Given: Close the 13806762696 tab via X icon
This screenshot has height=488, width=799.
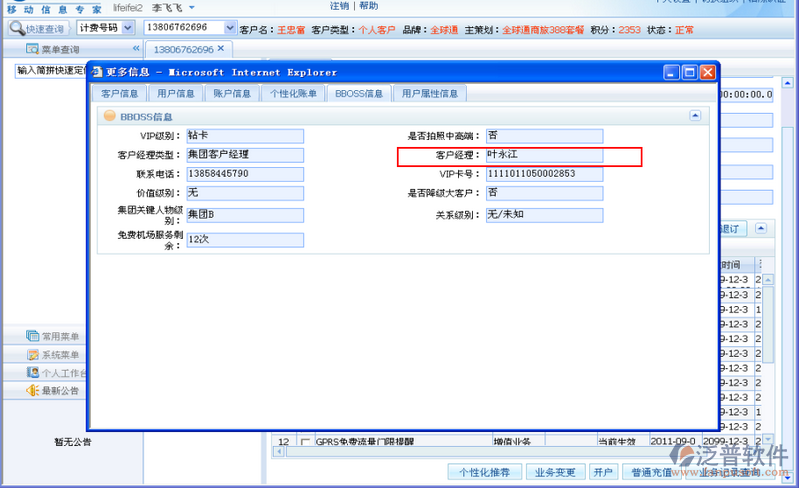Looking at the screenshot, I should [221, 48].
